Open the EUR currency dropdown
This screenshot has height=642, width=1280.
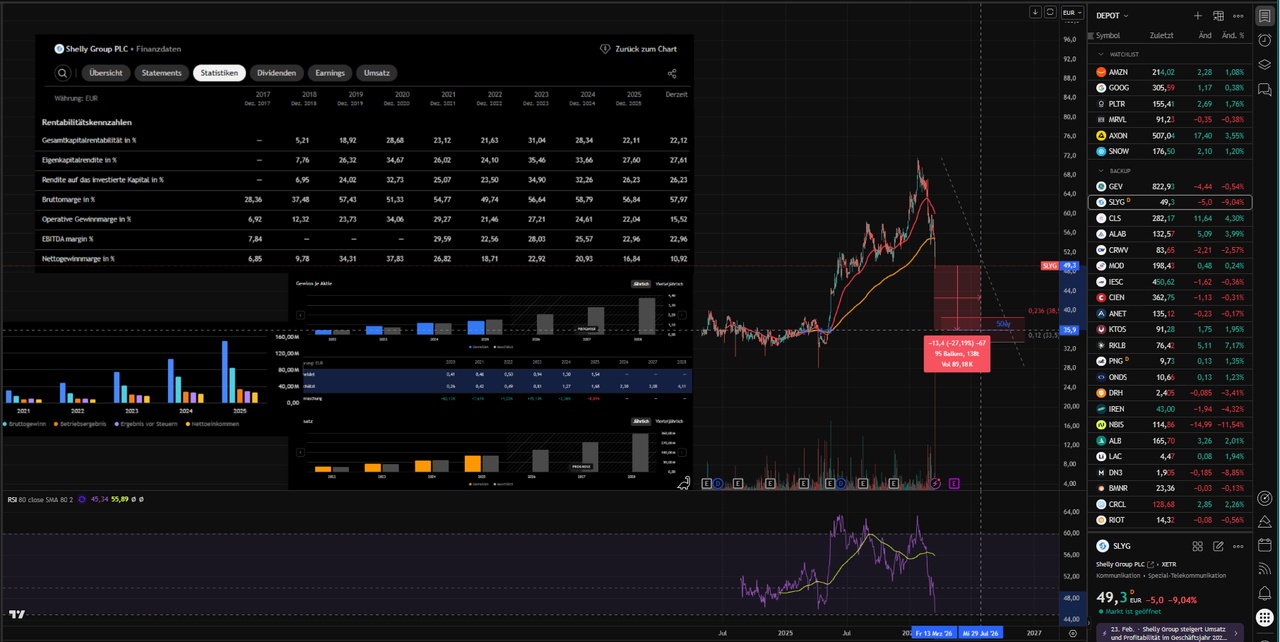pos(1072,13)
